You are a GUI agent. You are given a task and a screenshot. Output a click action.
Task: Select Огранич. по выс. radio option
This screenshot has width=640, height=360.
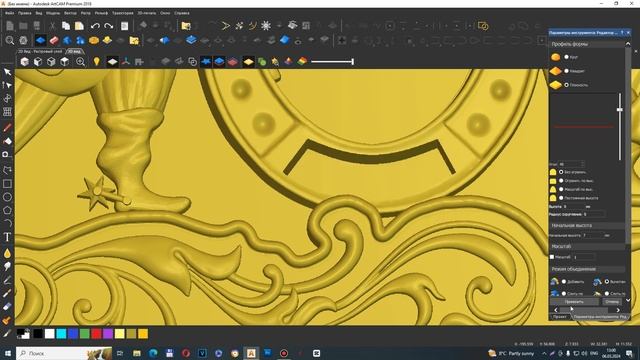click(x=561, y=181)
